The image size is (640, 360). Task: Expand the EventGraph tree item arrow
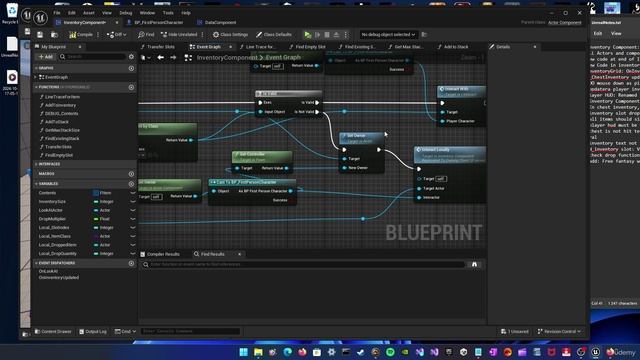36,77
